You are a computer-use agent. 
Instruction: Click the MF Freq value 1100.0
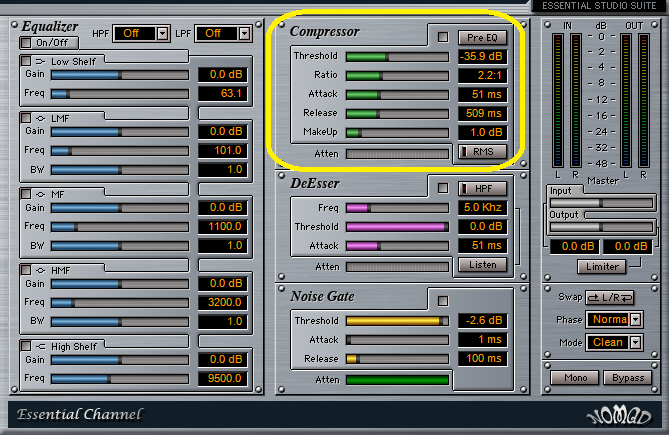coord(223,226)
